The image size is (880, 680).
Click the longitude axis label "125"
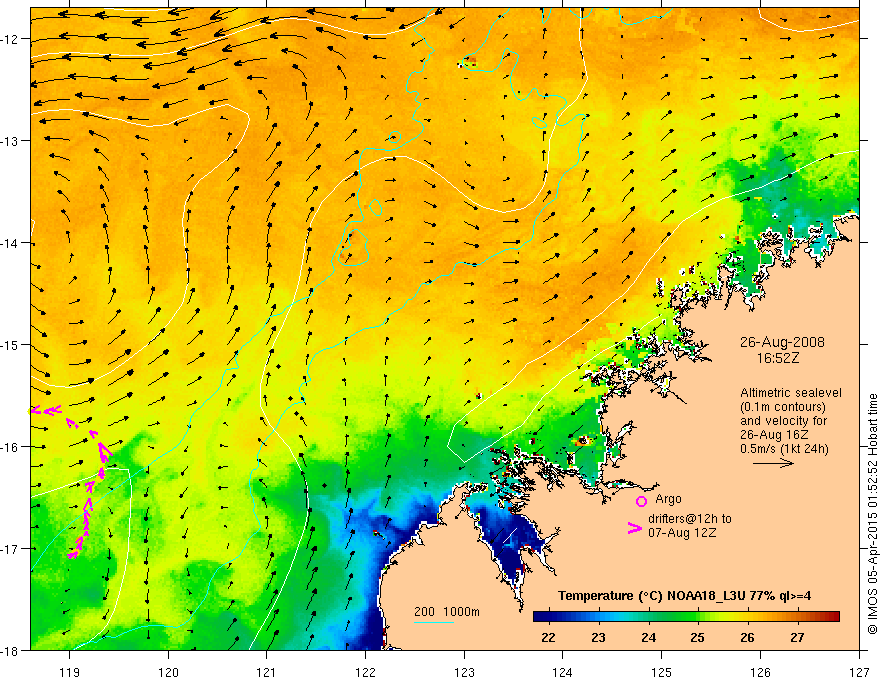(661, 672)
